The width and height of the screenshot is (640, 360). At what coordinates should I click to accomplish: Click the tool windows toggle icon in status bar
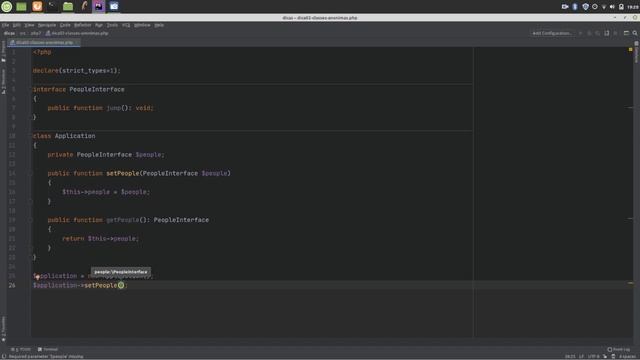(x=4, y=356)
